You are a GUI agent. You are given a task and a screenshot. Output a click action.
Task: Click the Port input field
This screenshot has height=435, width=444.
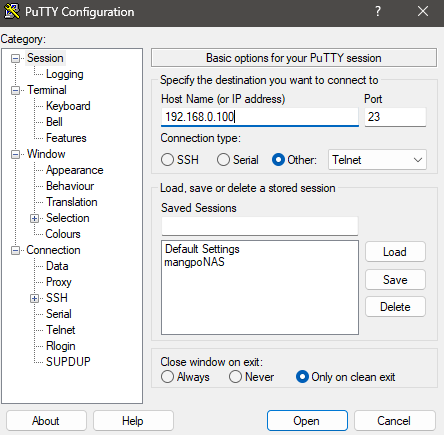pyautogui.click(x=395, y=117)
